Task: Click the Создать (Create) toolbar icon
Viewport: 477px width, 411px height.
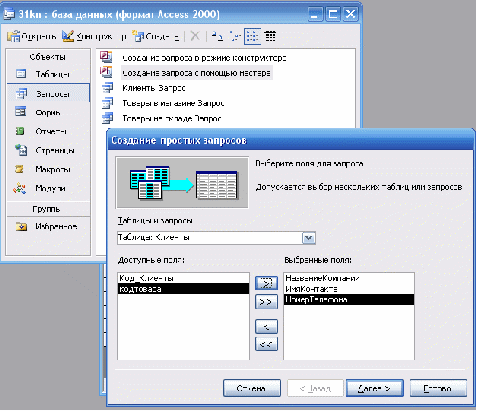Action: [x=138, y=36]
